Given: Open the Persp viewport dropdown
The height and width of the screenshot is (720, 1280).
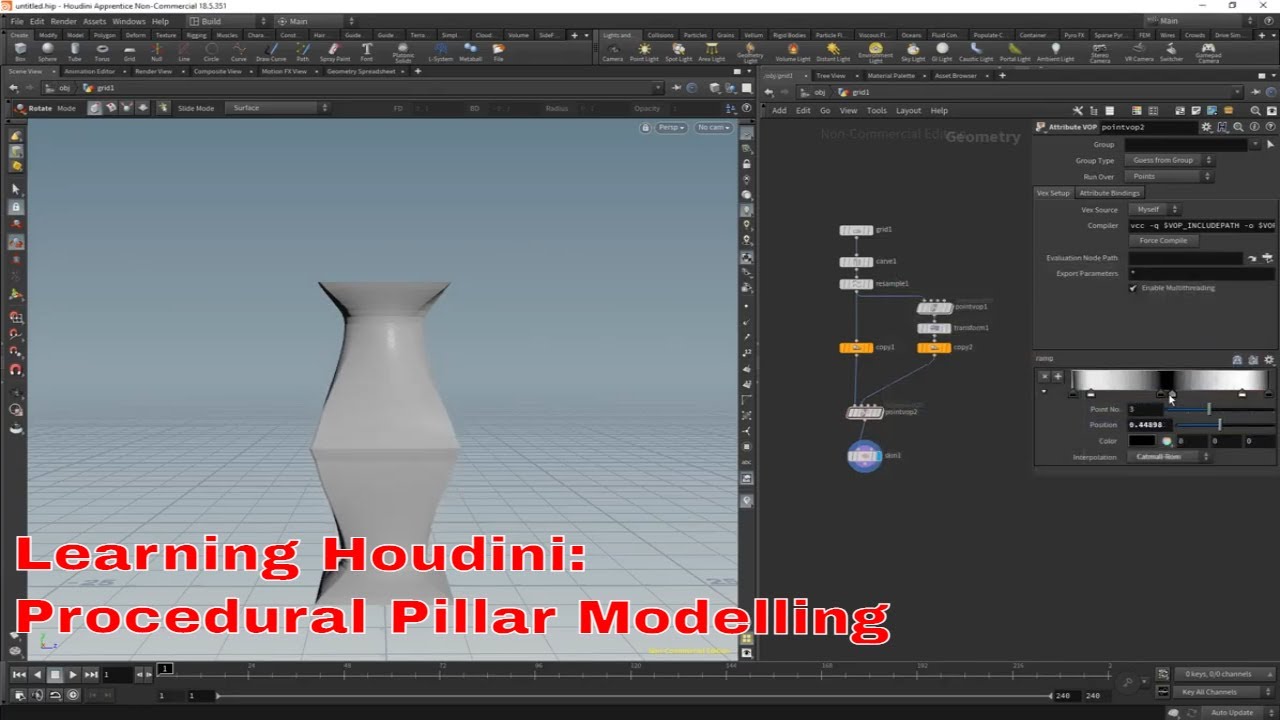Looking at the screenshot, I should (x=671, y=127).
